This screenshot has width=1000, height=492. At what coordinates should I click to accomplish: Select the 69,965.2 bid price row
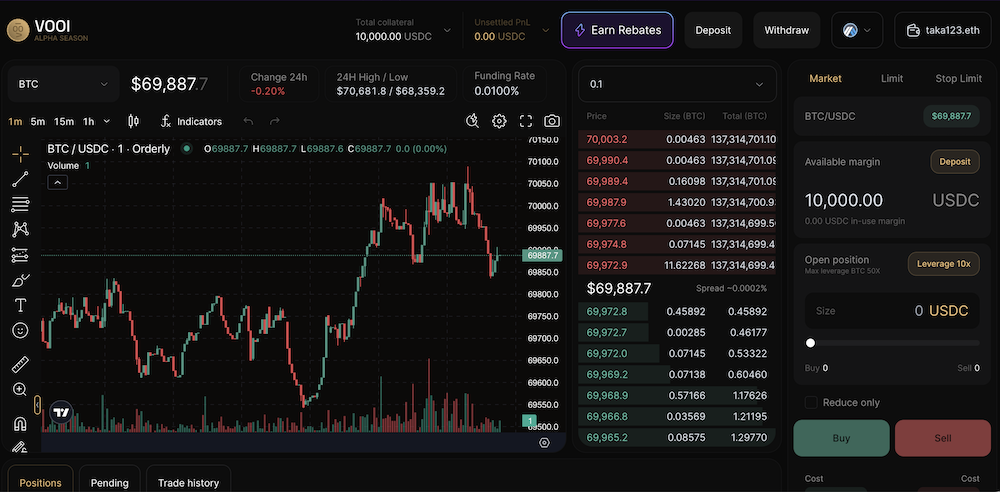tap(677, 438)
